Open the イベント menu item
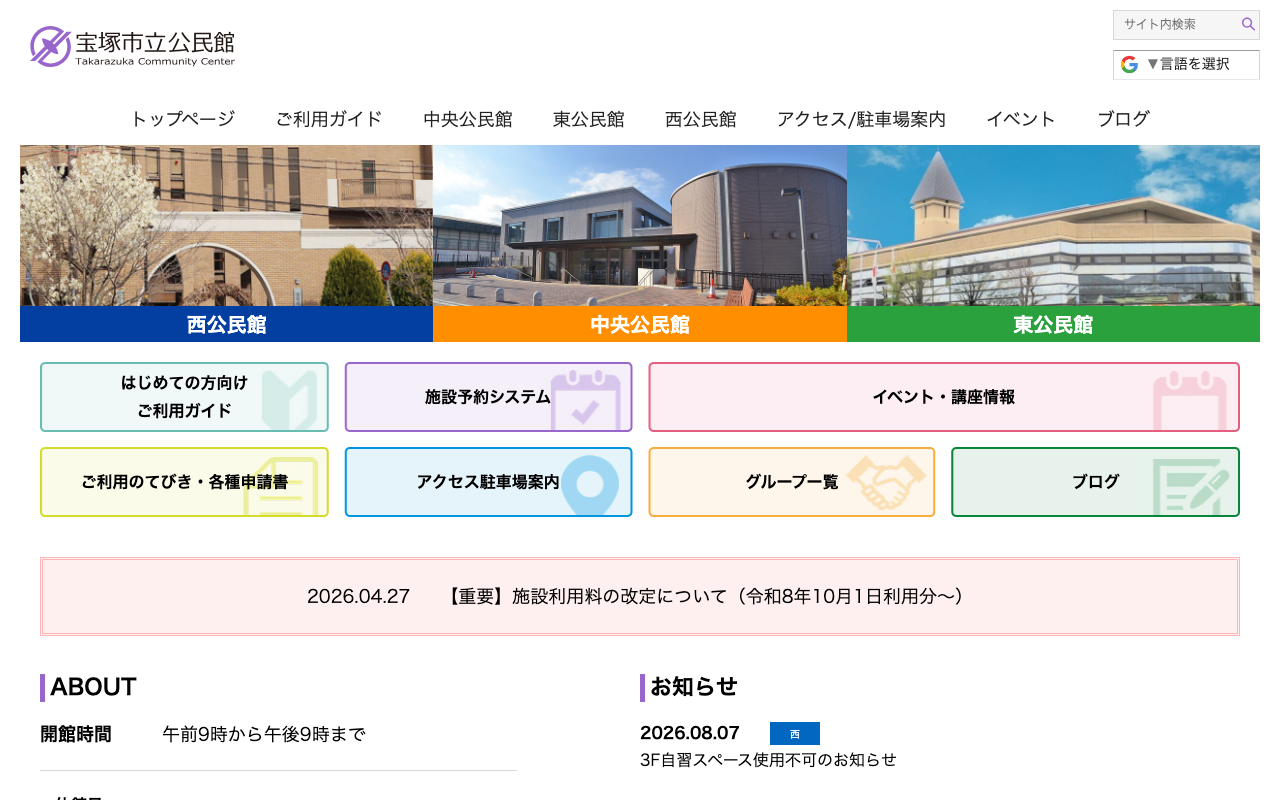Image resolution: width=1280 pixels, height=800 pixels. [1021, 119]
